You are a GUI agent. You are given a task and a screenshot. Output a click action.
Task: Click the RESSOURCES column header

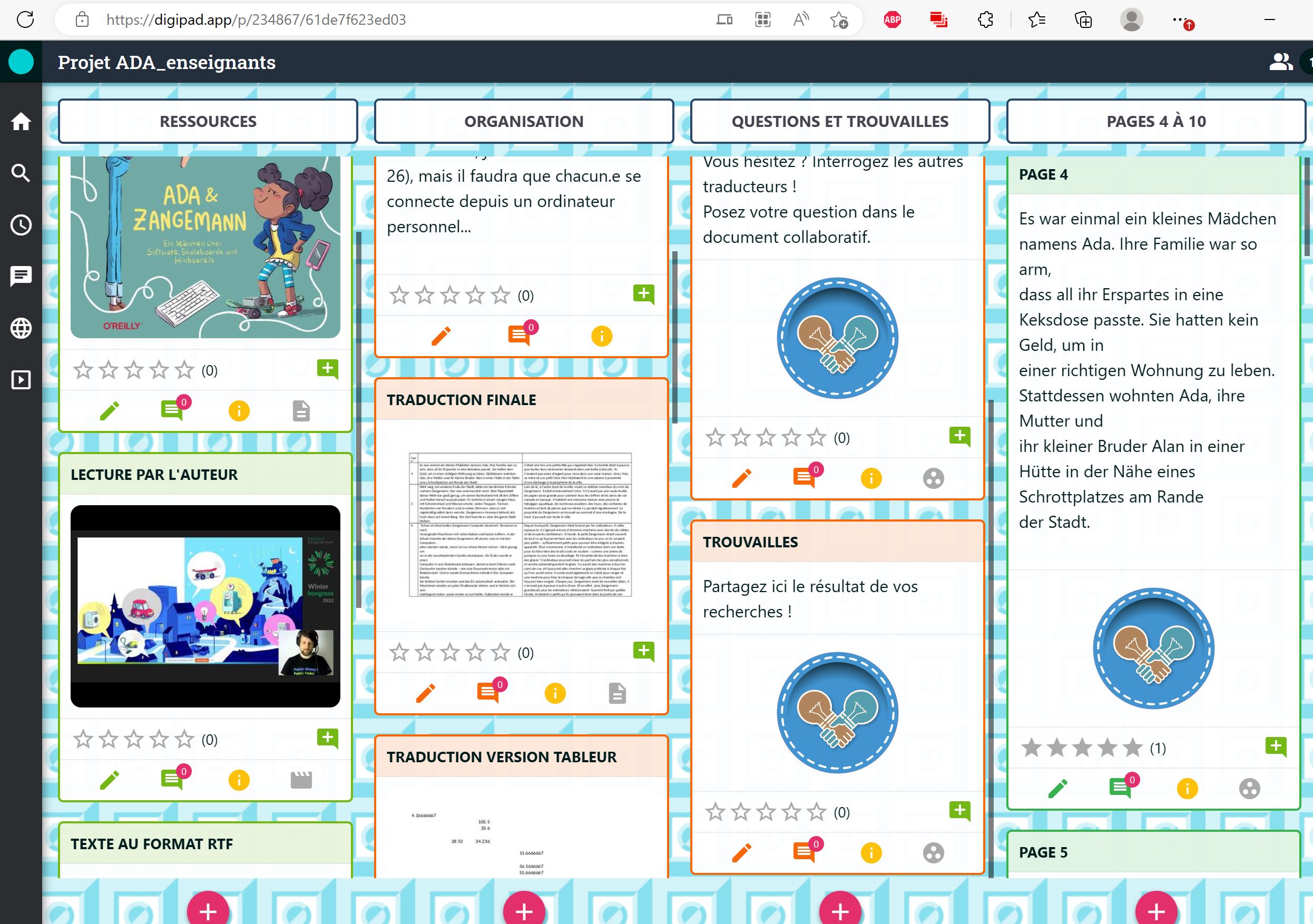click(208, 121)
